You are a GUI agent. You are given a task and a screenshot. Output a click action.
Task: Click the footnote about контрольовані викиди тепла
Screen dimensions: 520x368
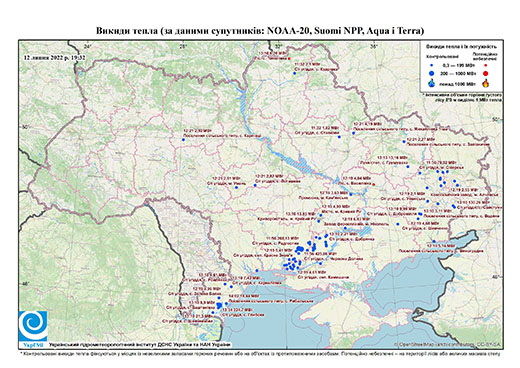pos(260,353)
